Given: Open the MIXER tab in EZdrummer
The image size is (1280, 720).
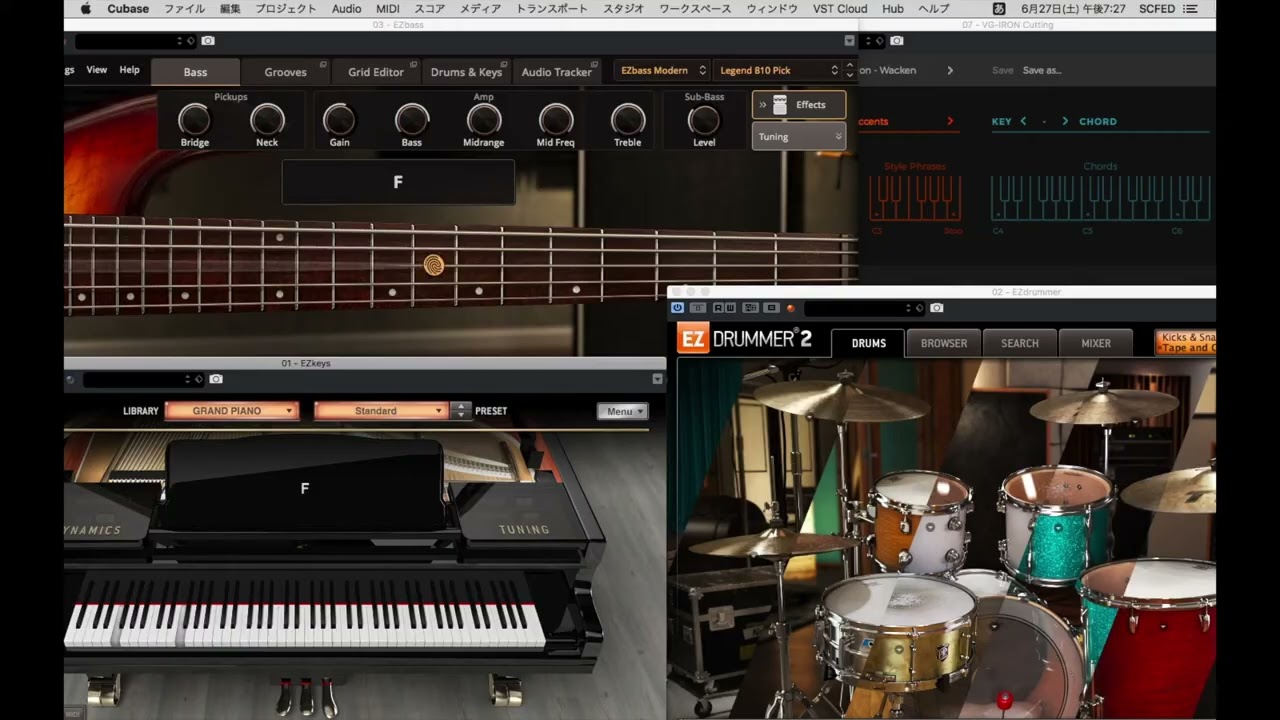Looking at the screenshot, I should click(1096, 343).
